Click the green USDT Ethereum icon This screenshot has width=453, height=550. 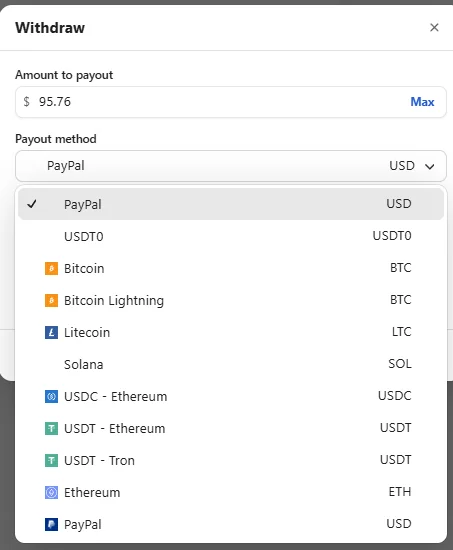(51, 429)
